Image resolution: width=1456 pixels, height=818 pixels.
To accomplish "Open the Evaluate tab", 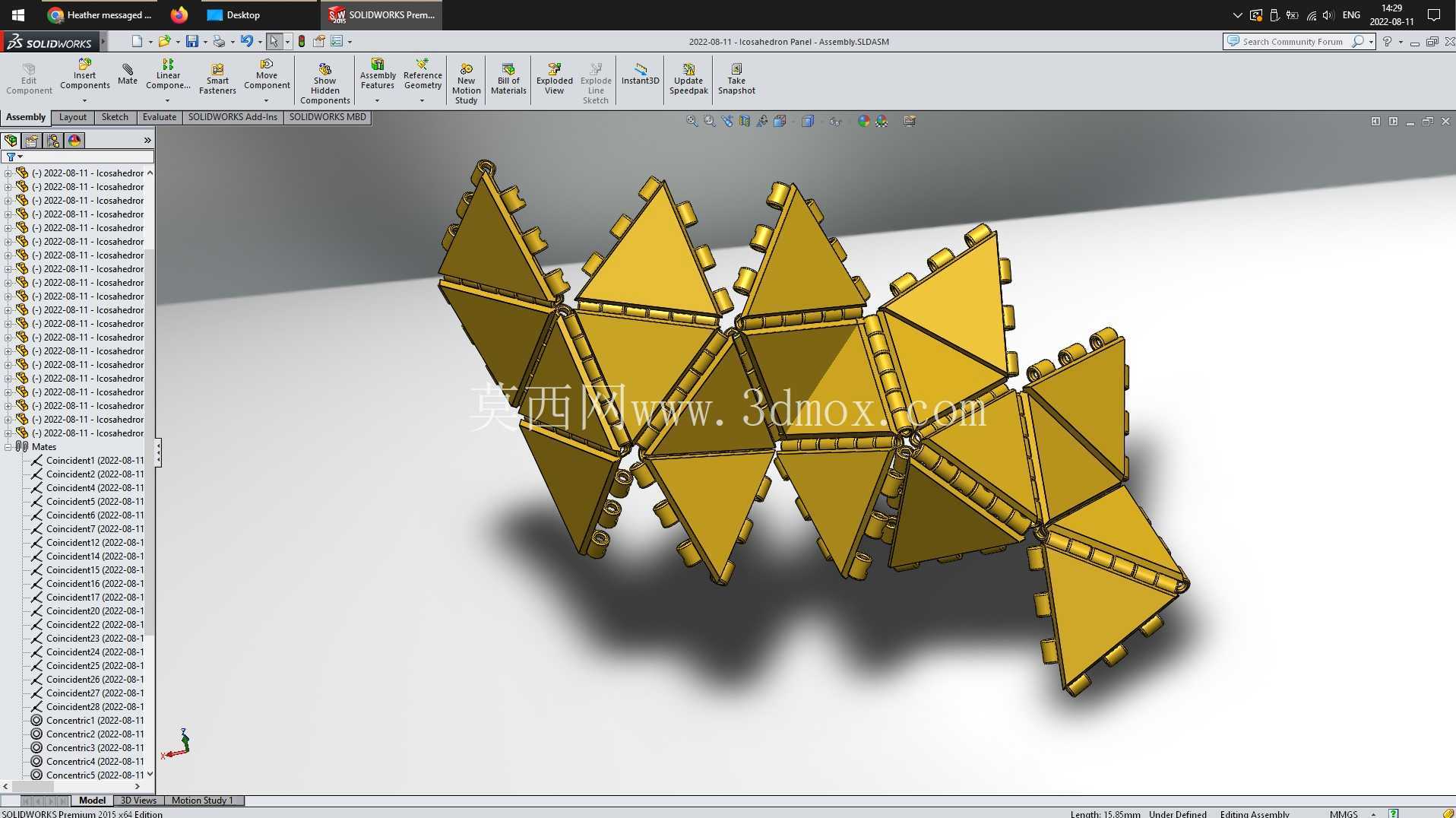I will [x=160, y=117].
